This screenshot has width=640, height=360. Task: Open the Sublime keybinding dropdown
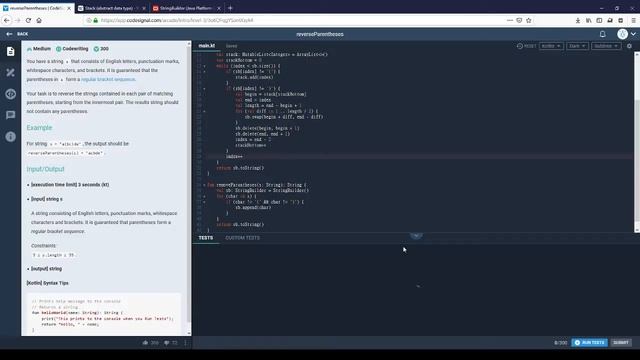(x=606, y=46)
